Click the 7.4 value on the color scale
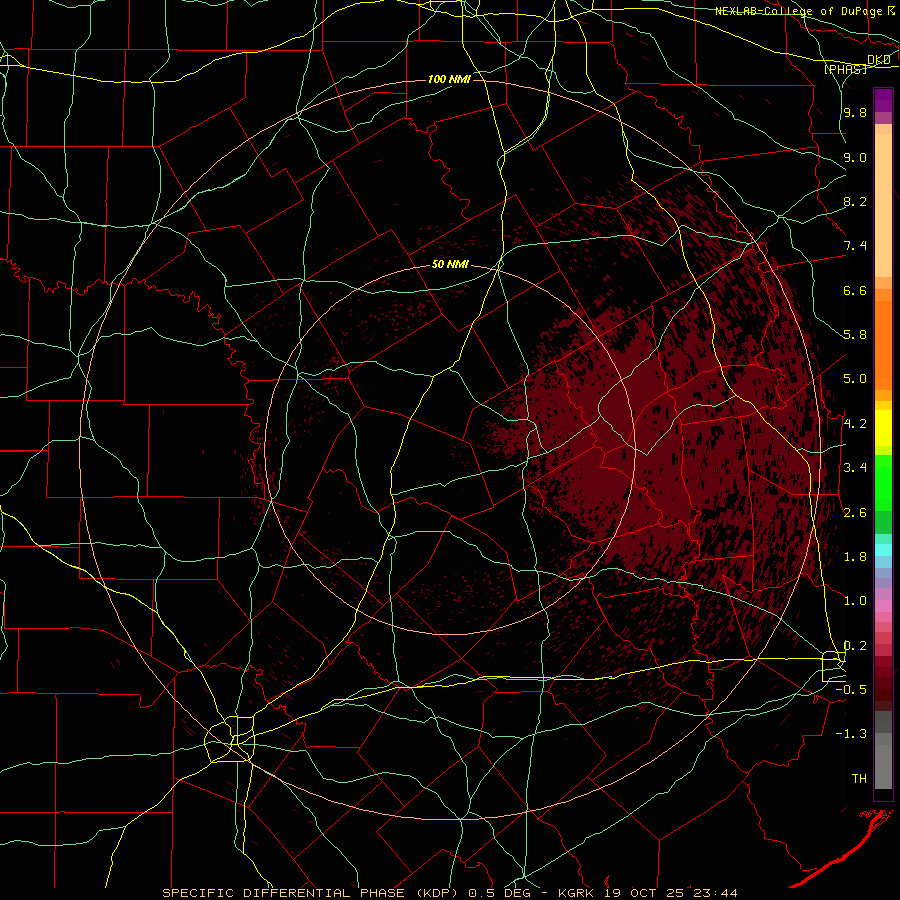 click(x=855, y=246)
